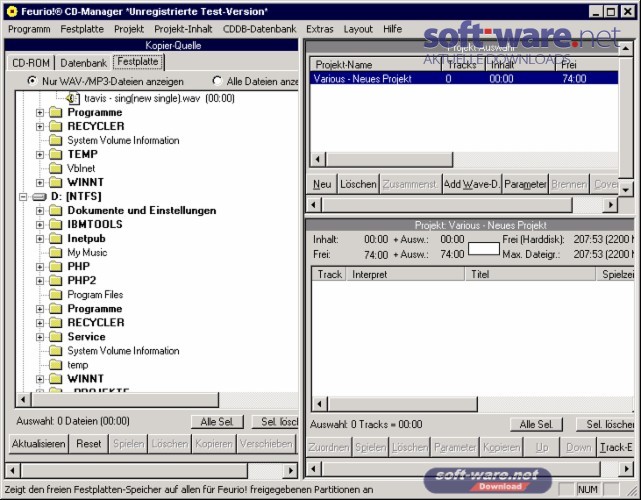This screenshot has height=500, width=641.
Task: Click the My Music folder icon
Action: 56,252
